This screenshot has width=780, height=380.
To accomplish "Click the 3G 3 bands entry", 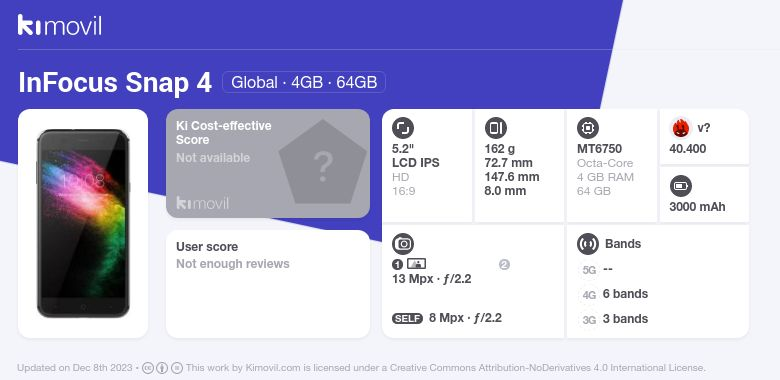I will tap(614, 319).
